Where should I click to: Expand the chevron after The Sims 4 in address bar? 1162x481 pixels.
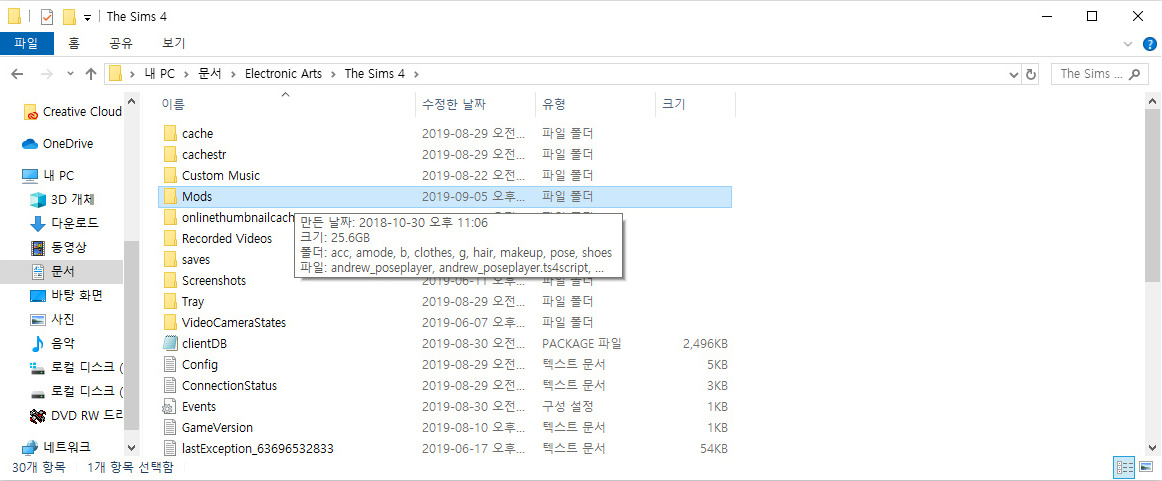pyautogui.click(x=416, y=74)
